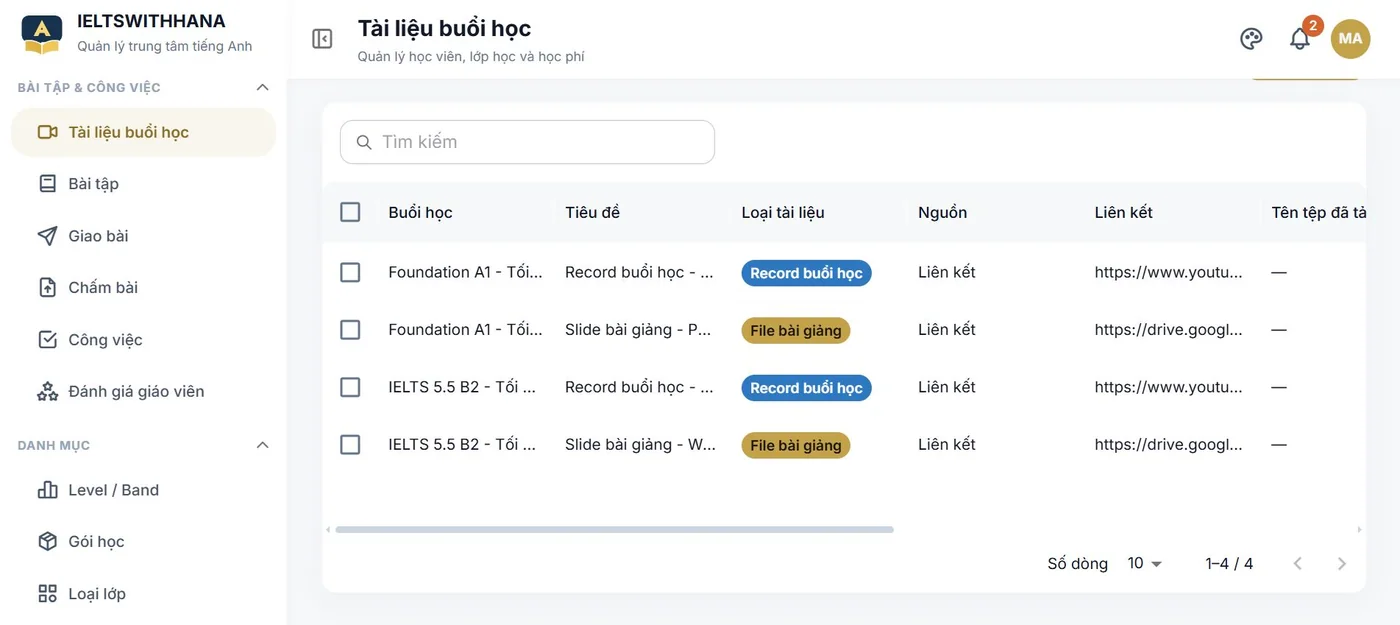Open Công việc menu item
Screen dimensions: 1400x625
[143, 340]
